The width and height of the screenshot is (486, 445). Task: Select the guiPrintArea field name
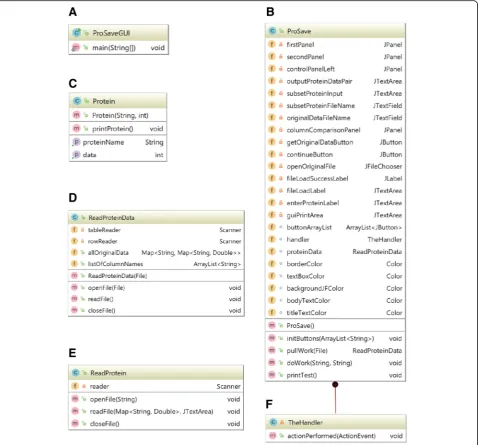pos(305,215)
